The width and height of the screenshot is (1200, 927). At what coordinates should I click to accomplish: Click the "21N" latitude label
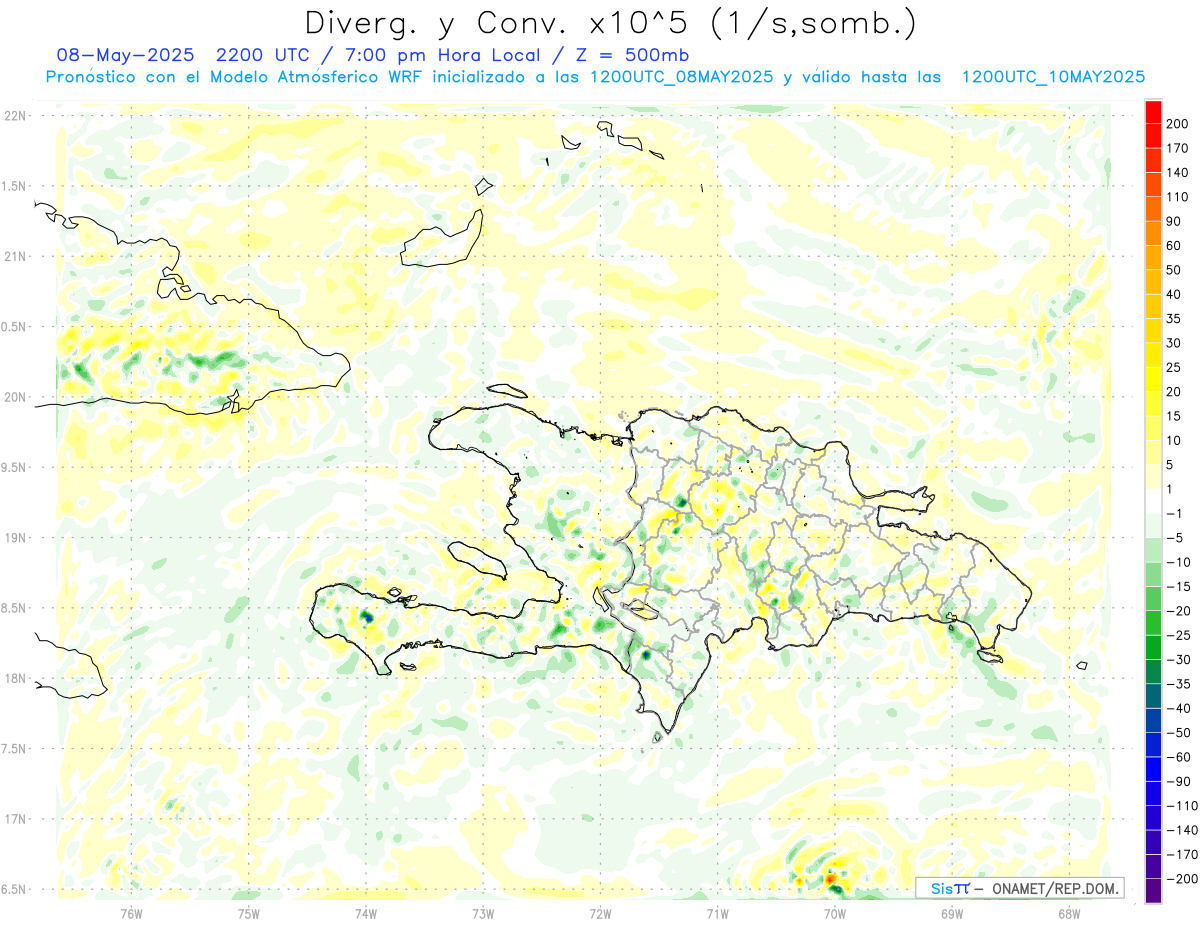point(14,256)
